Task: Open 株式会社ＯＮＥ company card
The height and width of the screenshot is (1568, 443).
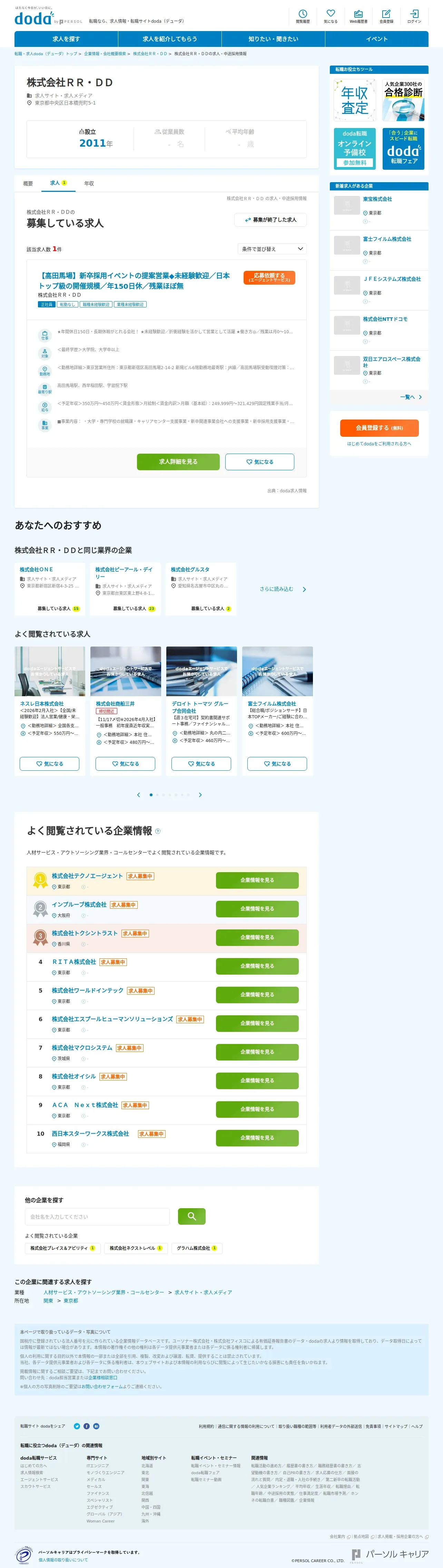Action: point(50,589)
